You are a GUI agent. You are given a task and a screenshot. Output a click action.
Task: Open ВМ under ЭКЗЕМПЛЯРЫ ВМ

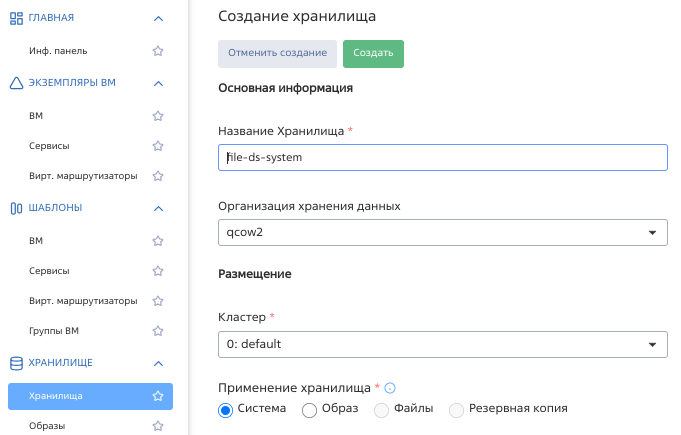(x=36, y=116)
